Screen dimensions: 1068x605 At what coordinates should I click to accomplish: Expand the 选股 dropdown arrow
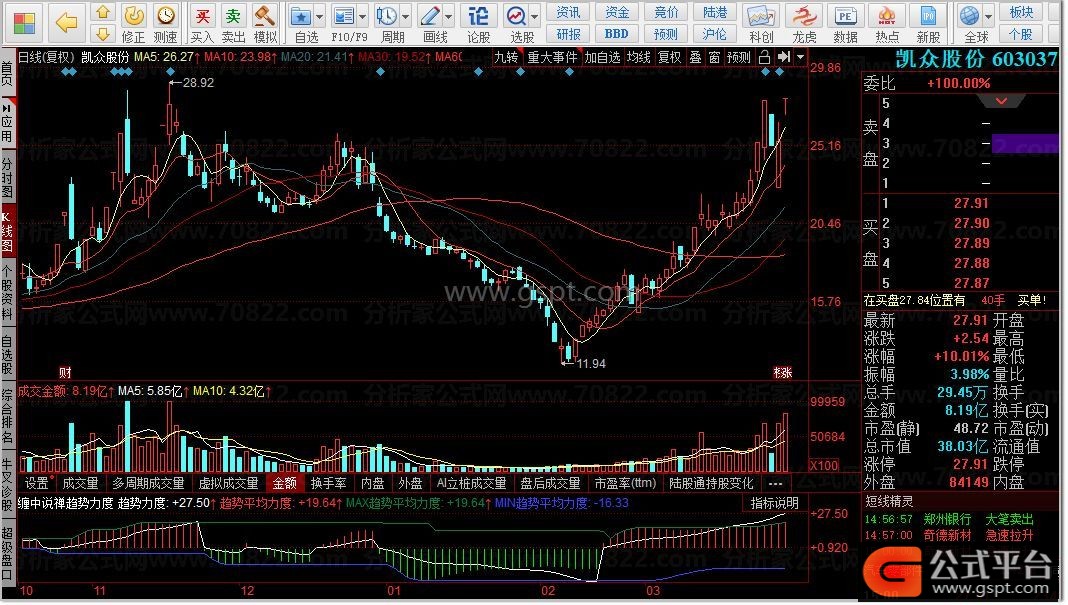pos(535,16)
